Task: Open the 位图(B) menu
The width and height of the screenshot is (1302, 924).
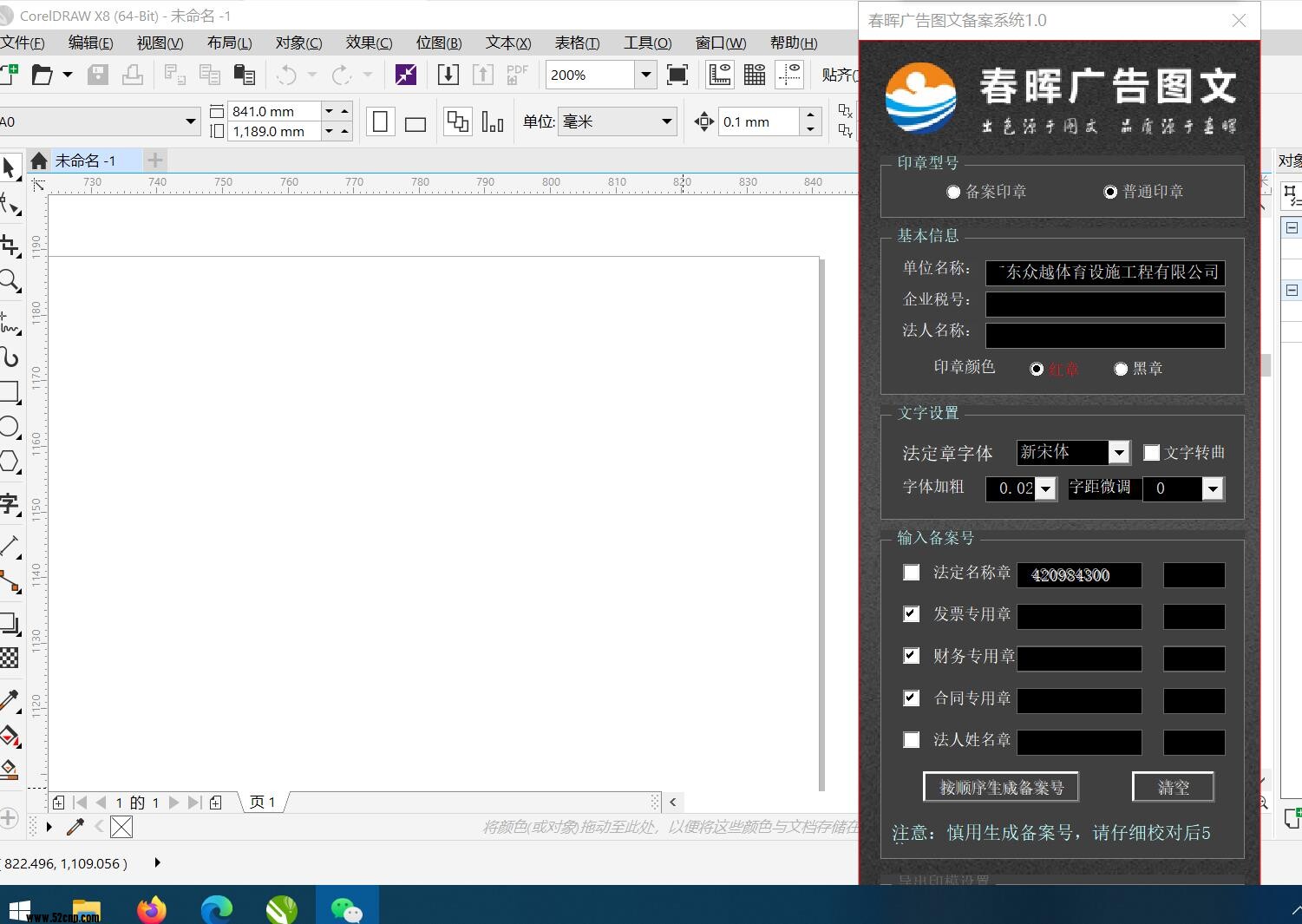Action: pos(439,43)
